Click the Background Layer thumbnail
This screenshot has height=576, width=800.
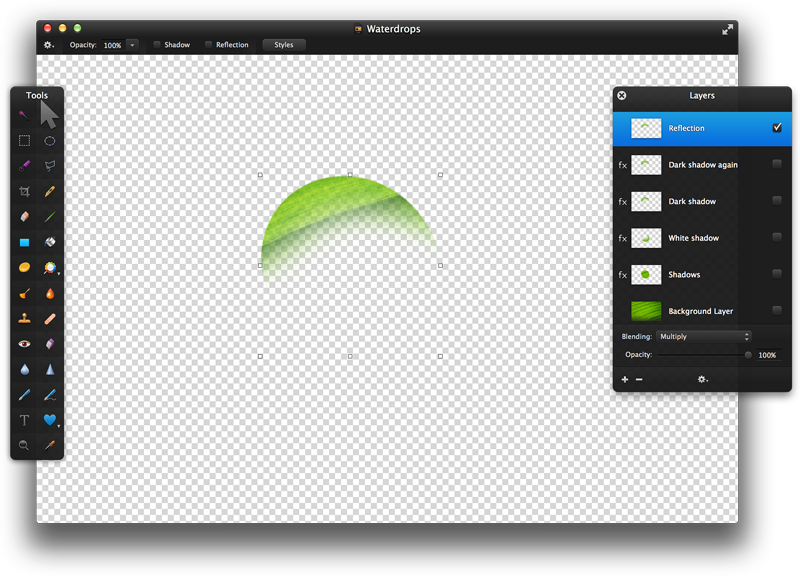(x=647, y=310)
